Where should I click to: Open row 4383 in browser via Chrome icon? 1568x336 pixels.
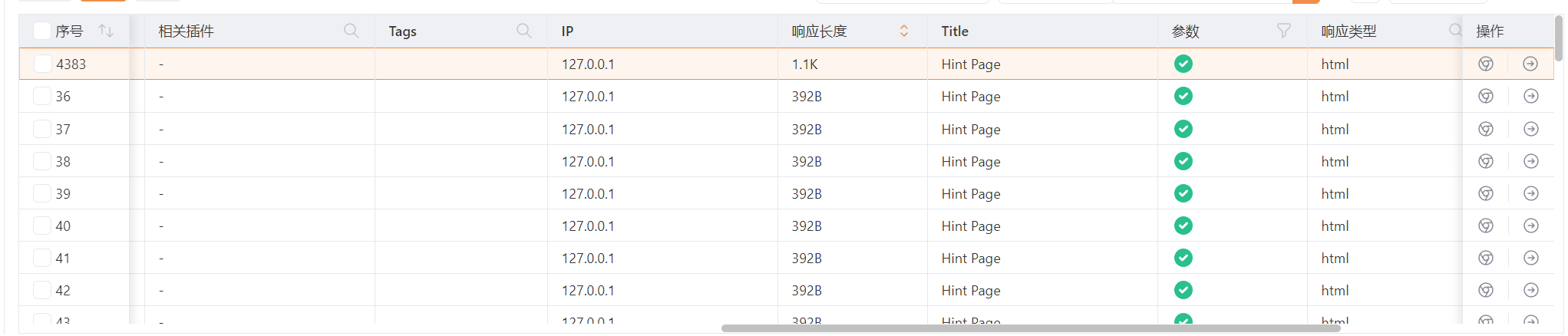(1486, 64)
